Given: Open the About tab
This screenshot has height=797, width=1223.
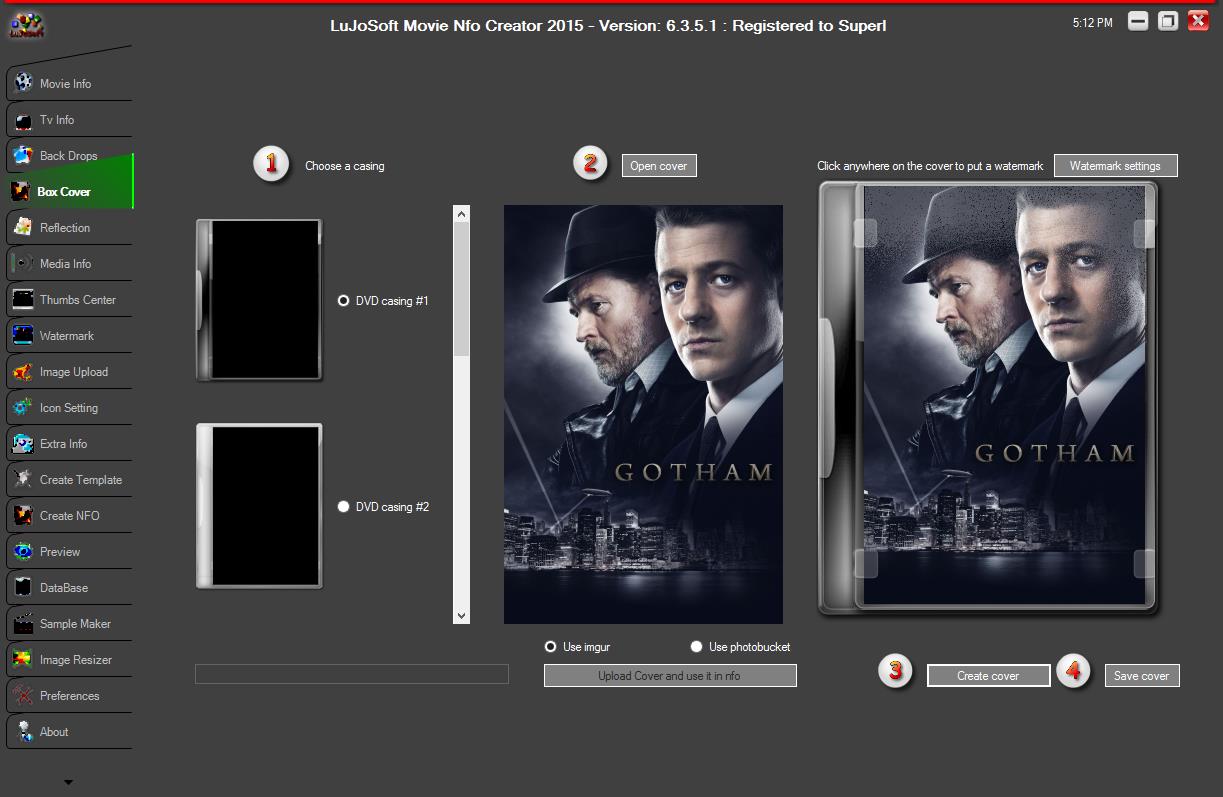Looking at the screenshot, I should 69,732.
